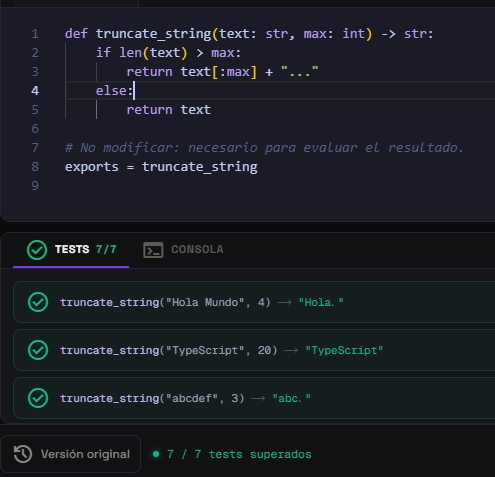Click the "else:" code line
Image resolution: width=495 pixels, height=477 pixels.
[x=114, y=91]
